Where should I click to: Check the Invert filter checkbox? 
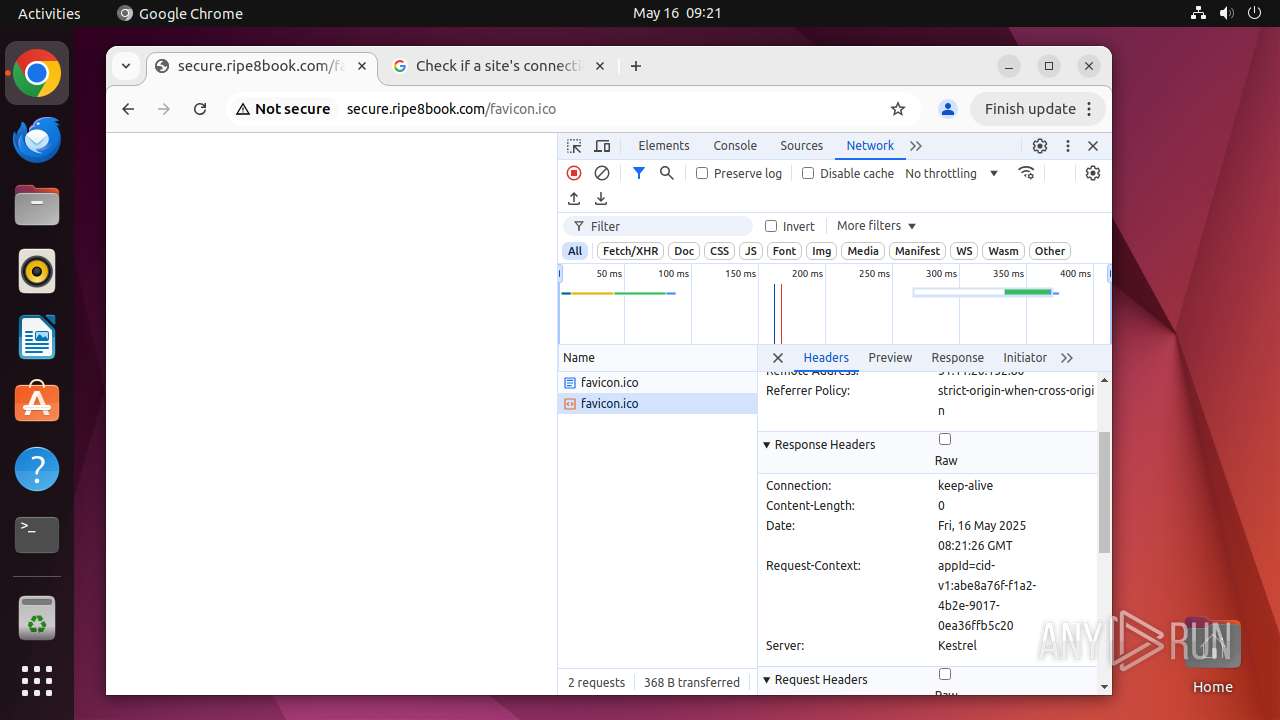pos(771,226)
